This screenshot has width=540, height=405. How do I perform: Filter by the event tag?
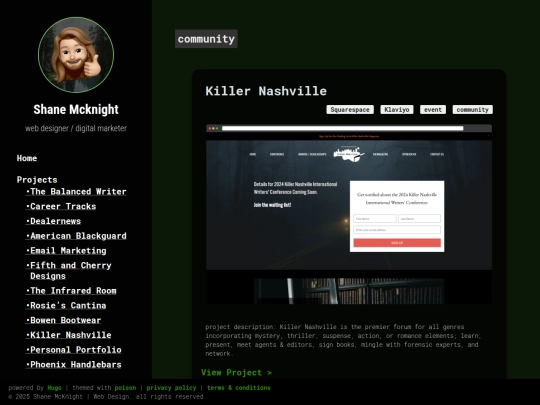point(433,110)
